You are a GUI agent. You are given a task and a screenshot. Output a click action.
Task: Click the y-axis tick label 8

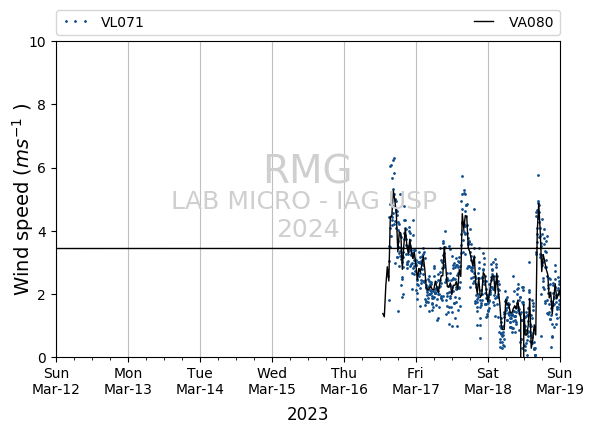pos(42,105)
